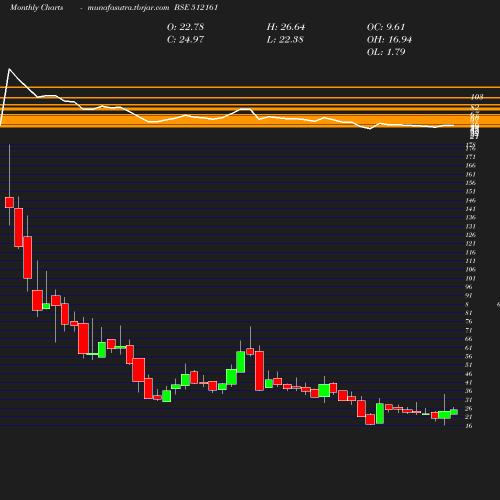This screenshot has width=500, height=500.
Task: Click price axis label 171
Action: click(470, 157)
